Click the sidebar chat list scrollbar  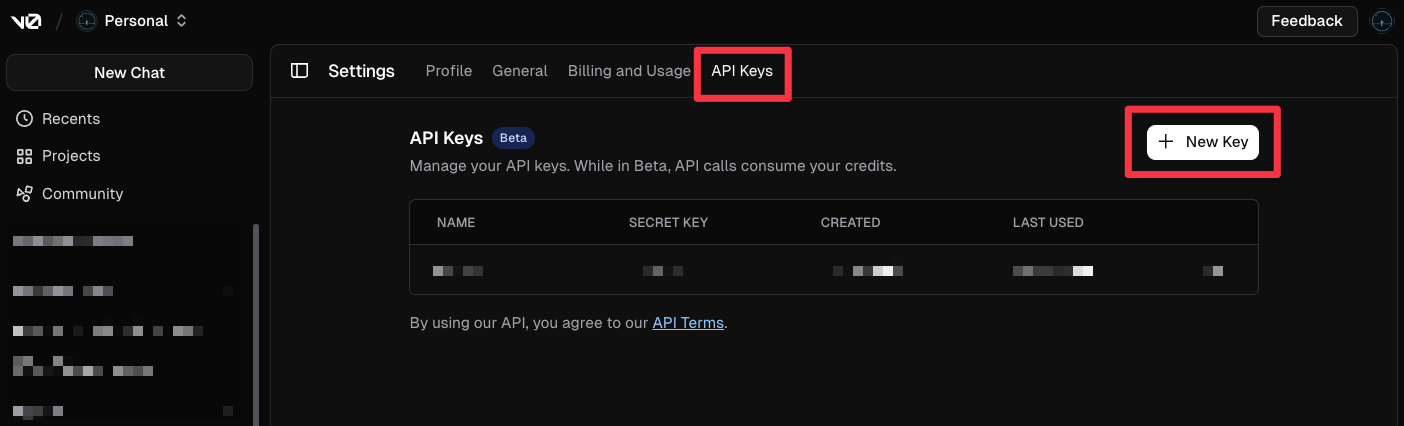(256, 324)
